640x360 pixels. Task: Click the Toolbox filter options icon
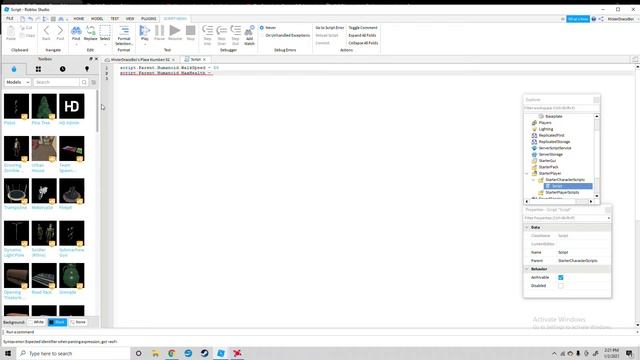[93, 82]
